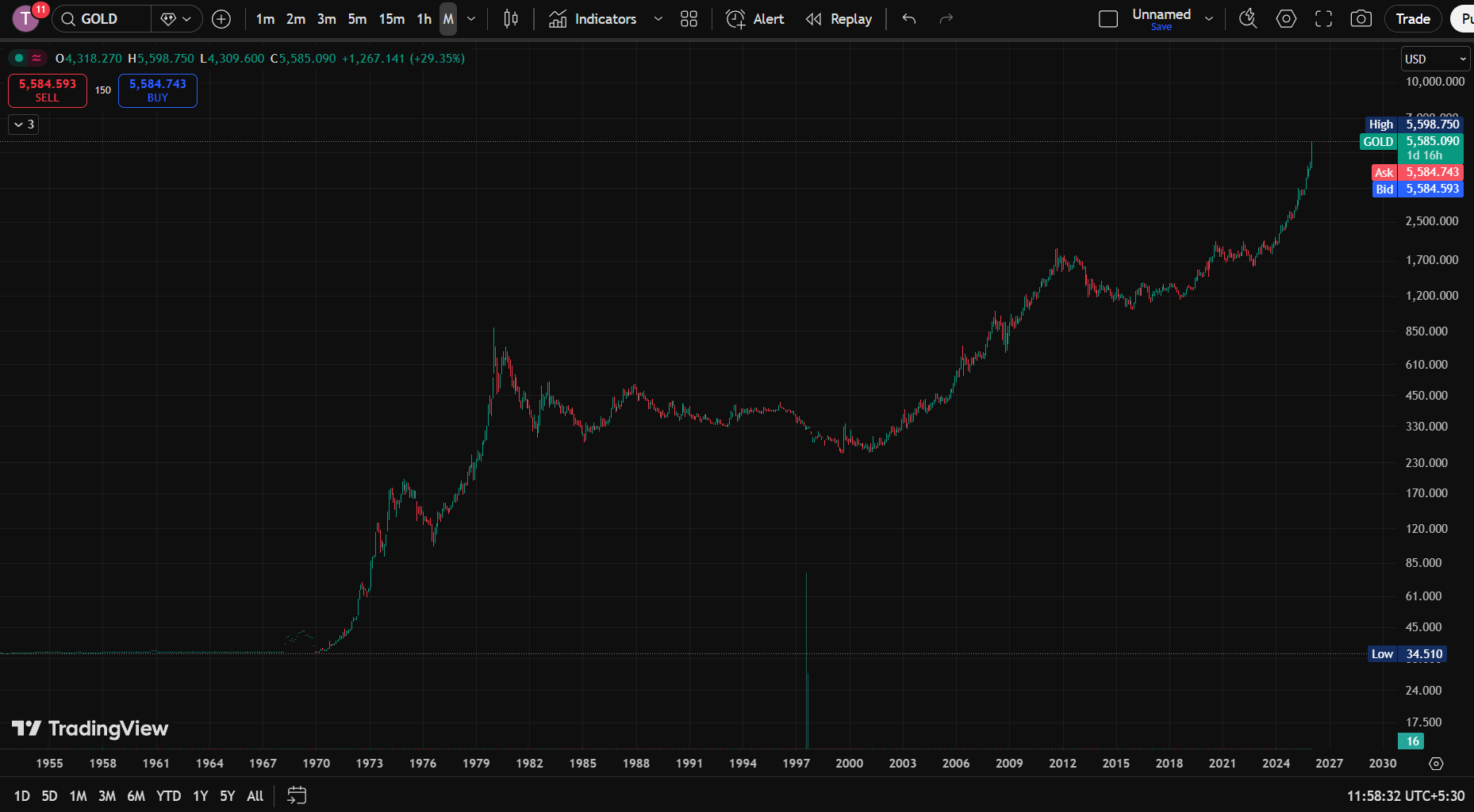Screen dimensions: 1474x812
Task: Open the candlestick chart style picker
Action: pos(511,19)
